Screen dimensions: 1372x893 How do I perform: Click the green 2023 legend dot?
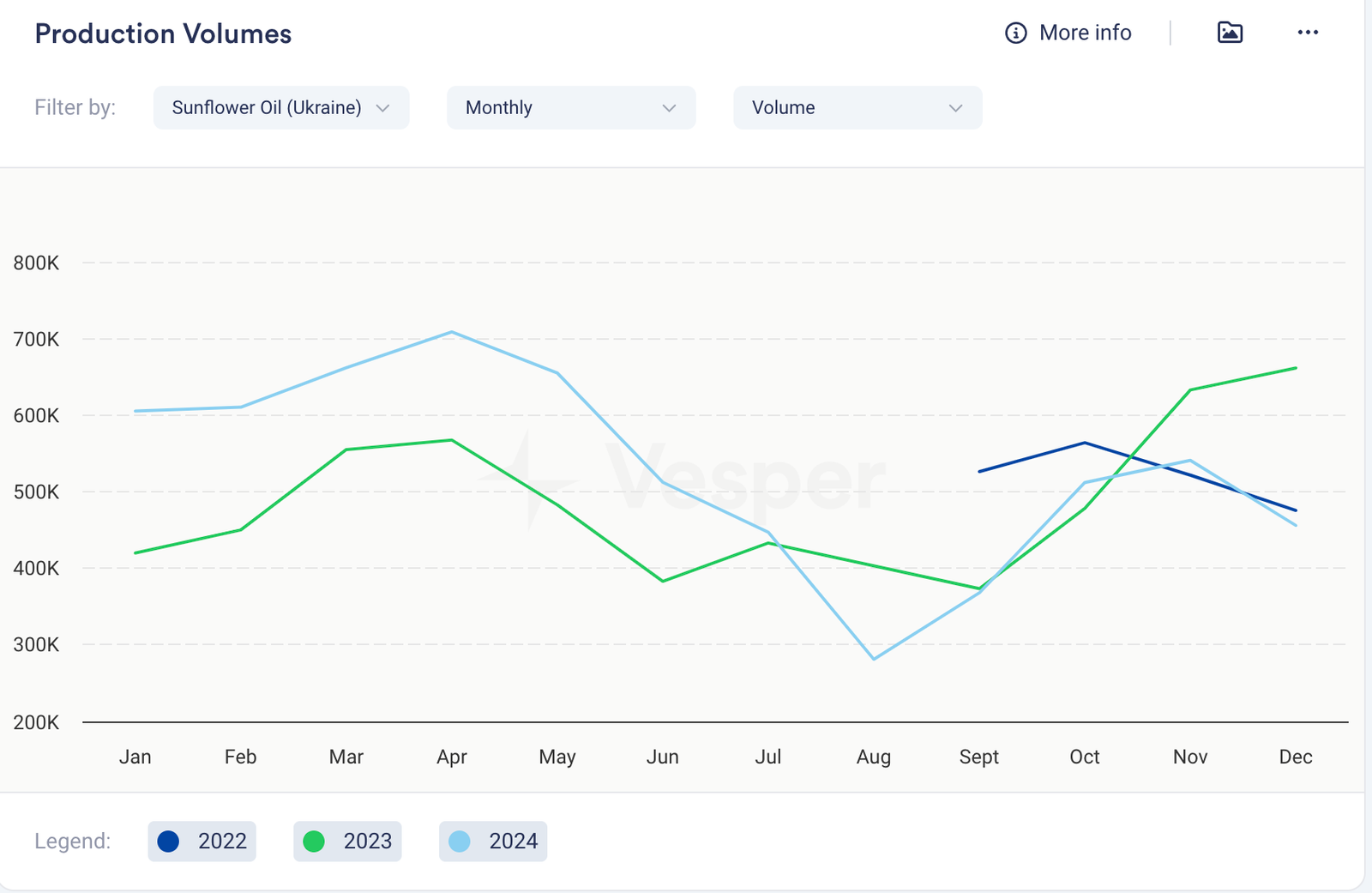point(314,842)
